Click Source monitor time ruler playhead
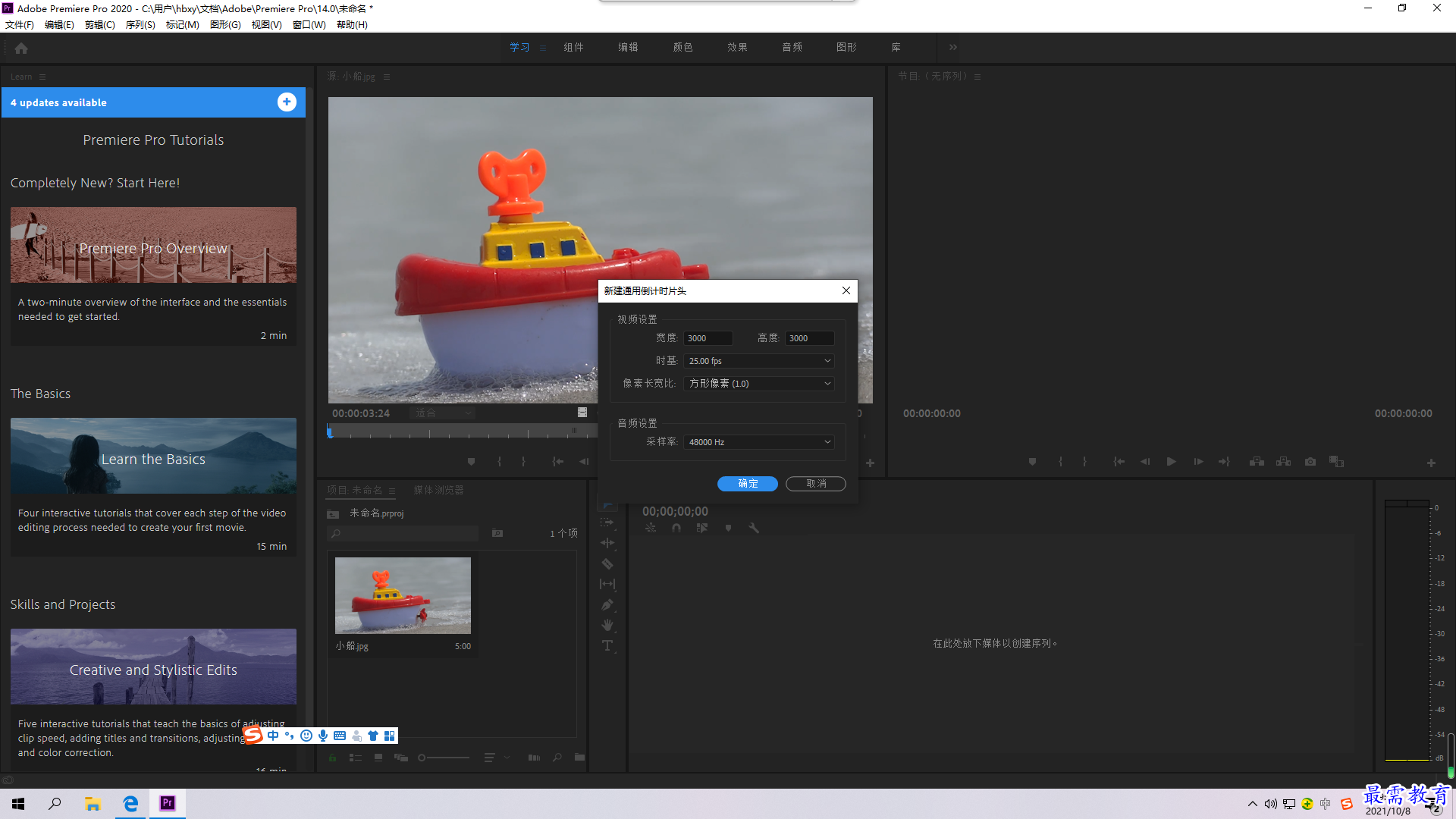Image resolution: width=1456 pixels, height=819 pixels. [329, 432]
